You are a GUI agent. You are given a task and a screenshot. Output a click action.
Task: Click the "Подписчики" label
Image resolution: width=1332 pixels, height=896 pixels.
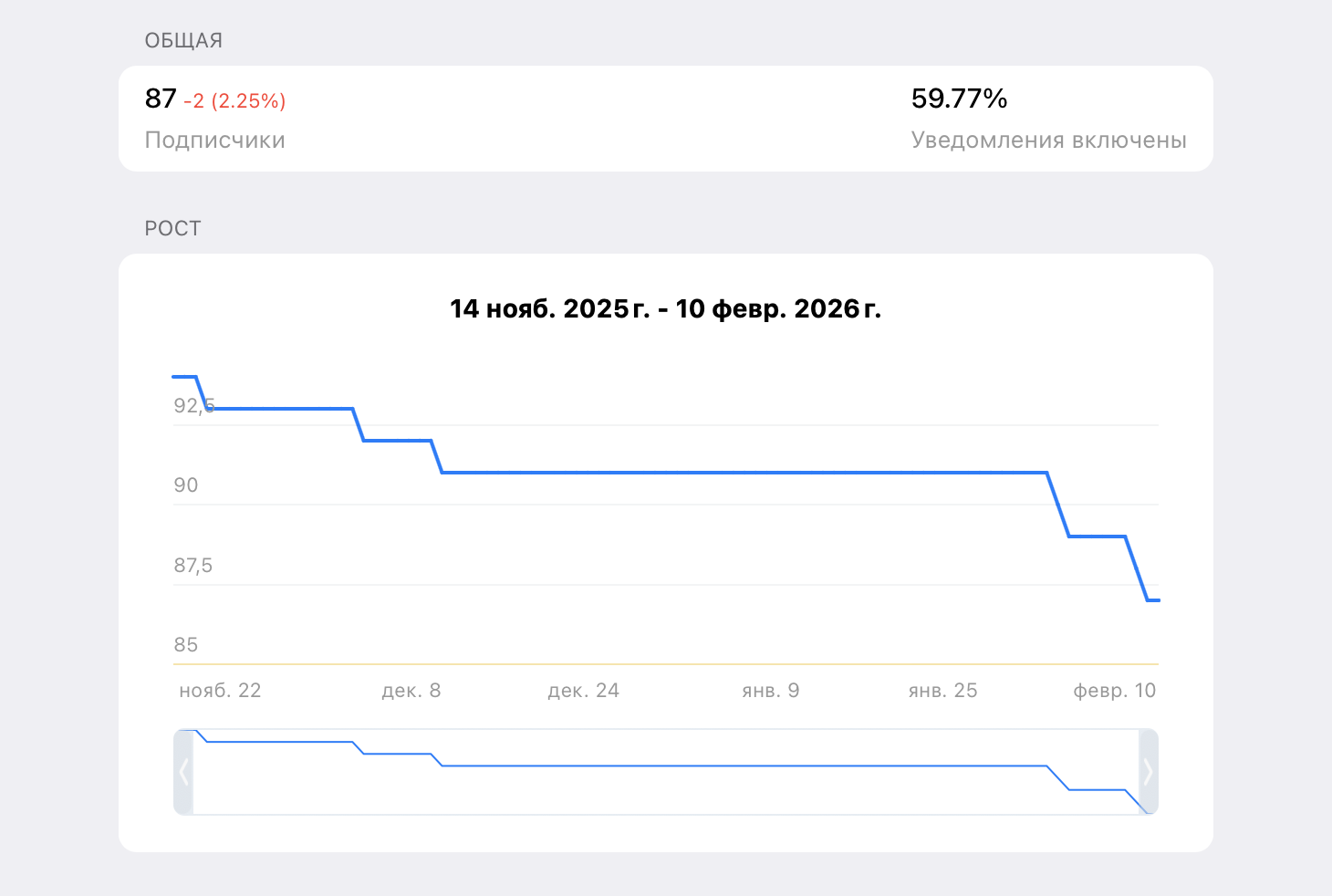click(x=214, y=141)
